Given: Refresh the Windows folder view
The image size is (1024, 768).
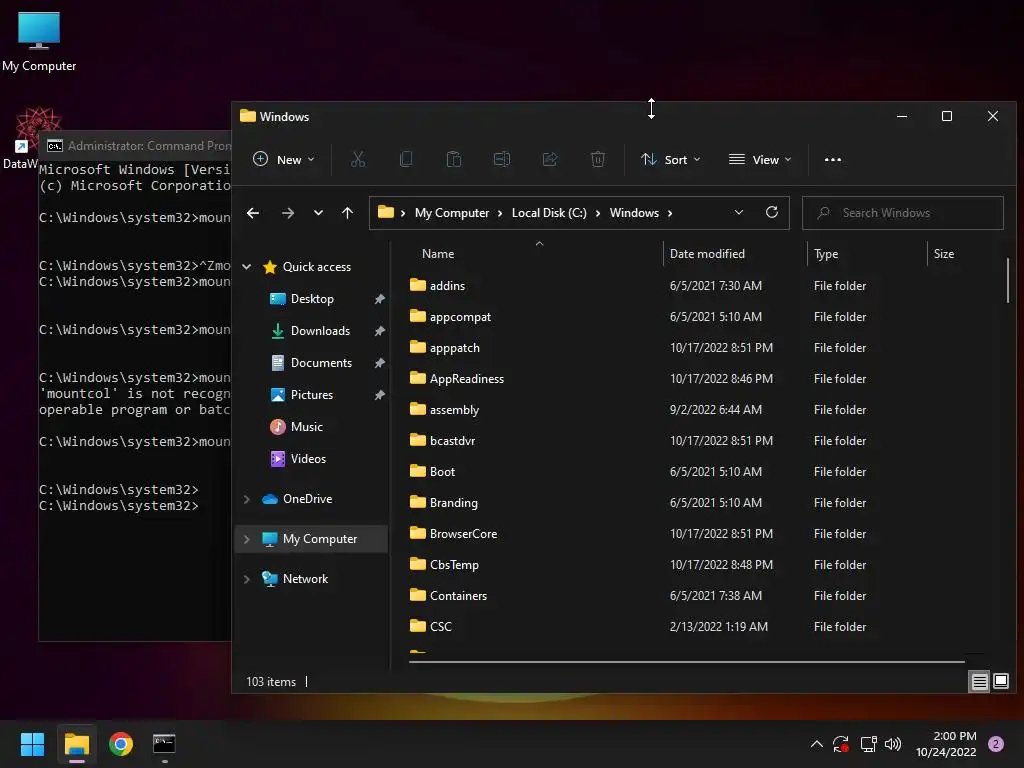Looking at the screenshot, I should point(772,212).
